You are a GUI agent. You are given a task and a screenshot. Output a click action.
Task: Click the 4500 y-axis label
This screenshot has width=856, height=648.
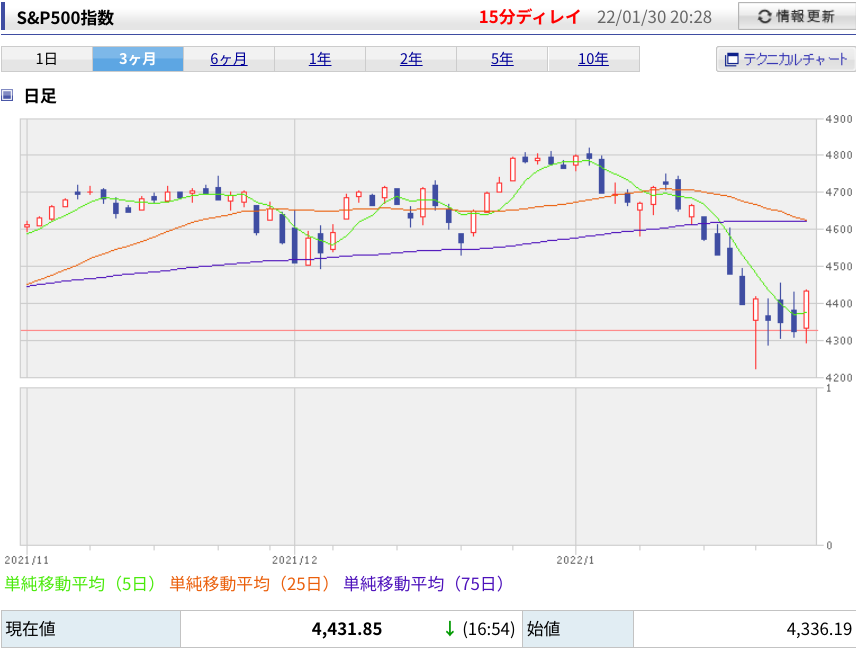[x=839, y=266]
